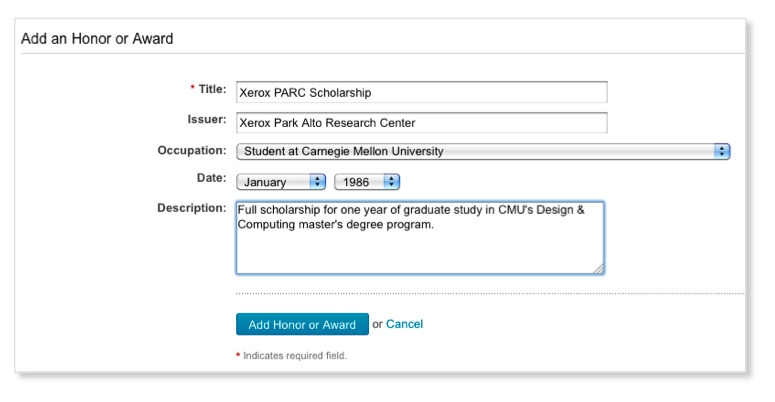Click the Occupation field label
The width and height of the screenshot is (775, 402).
click(x=191, y=150)
